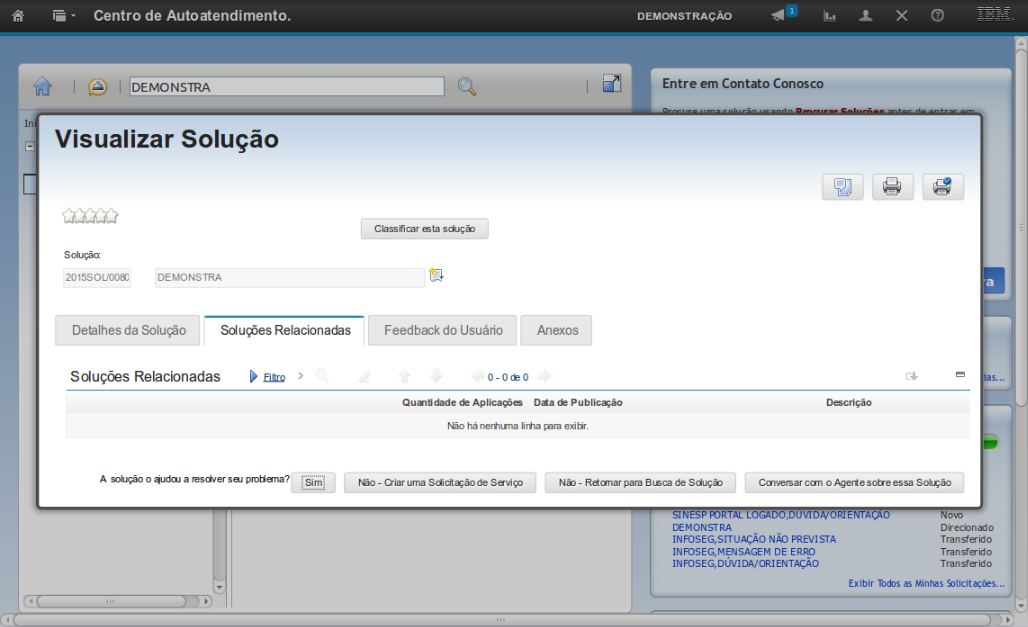
Task: Open the reports chart icon in header
Action: click(x=829, y=16)
